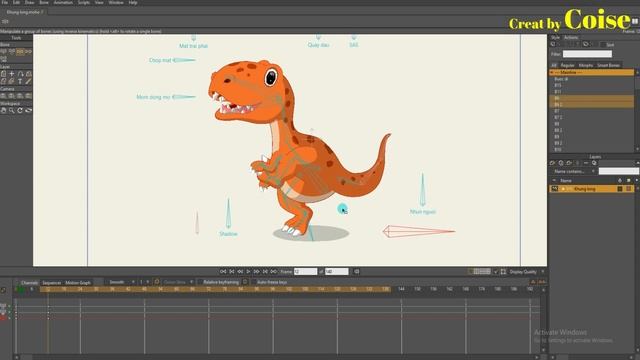
Task: Show Morphs actions tab
Action: (x=586, y=65)
